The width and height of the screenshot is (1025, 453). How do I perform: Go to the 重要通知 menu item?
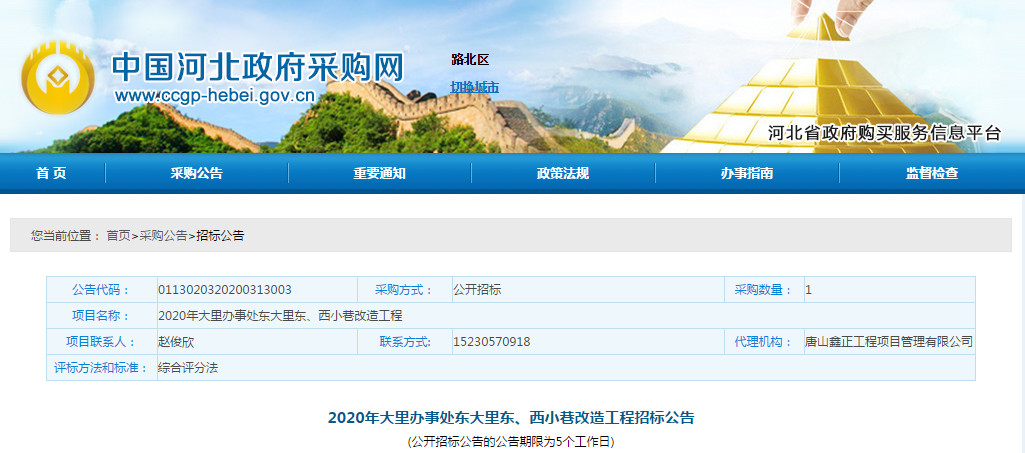[379, 173]
